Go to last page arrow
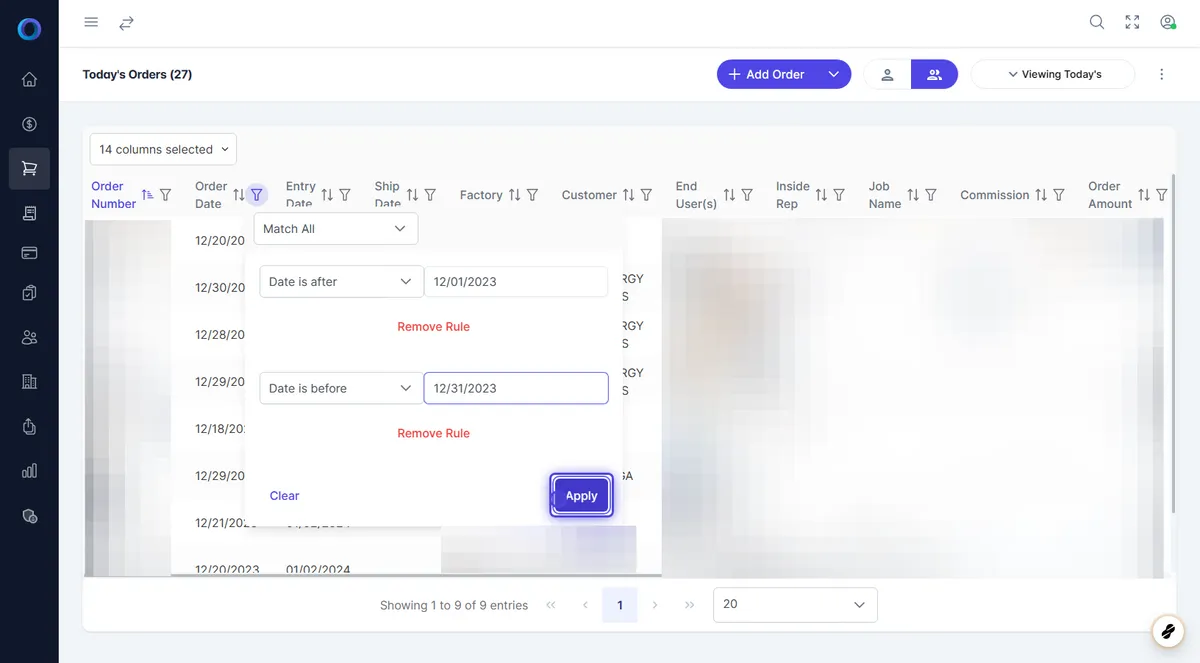The width and height of the screenshot is (1200, 663). [690, 605]
